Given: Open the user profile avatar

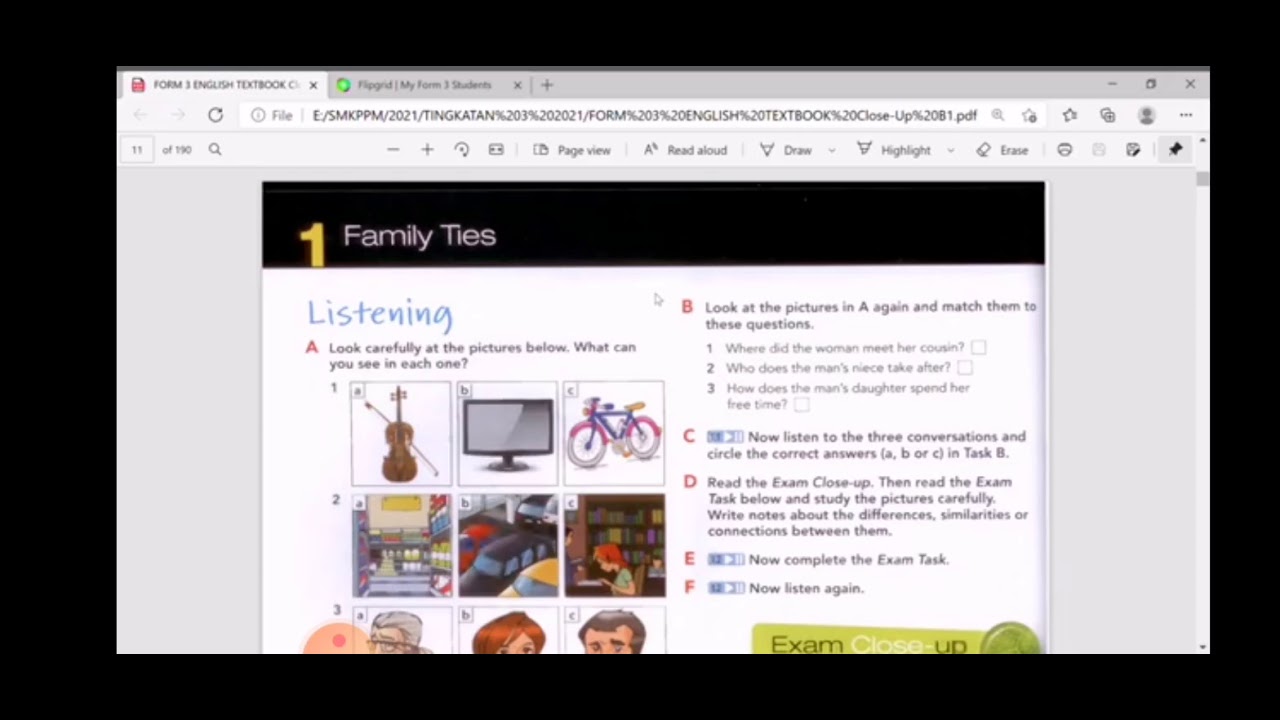Looking at the screenshot, I should 1147,115.
